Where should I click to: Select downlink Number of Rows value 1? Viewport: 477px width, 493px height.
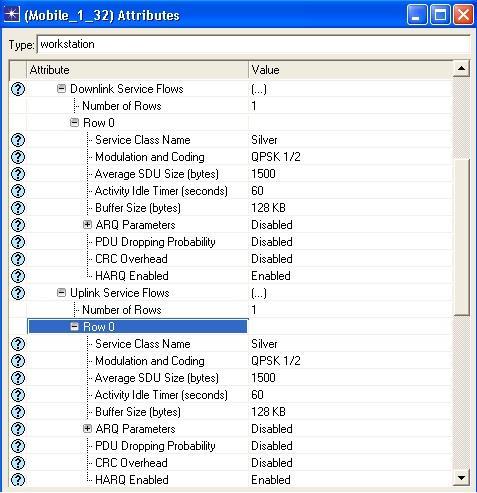[x=254, y=106]
